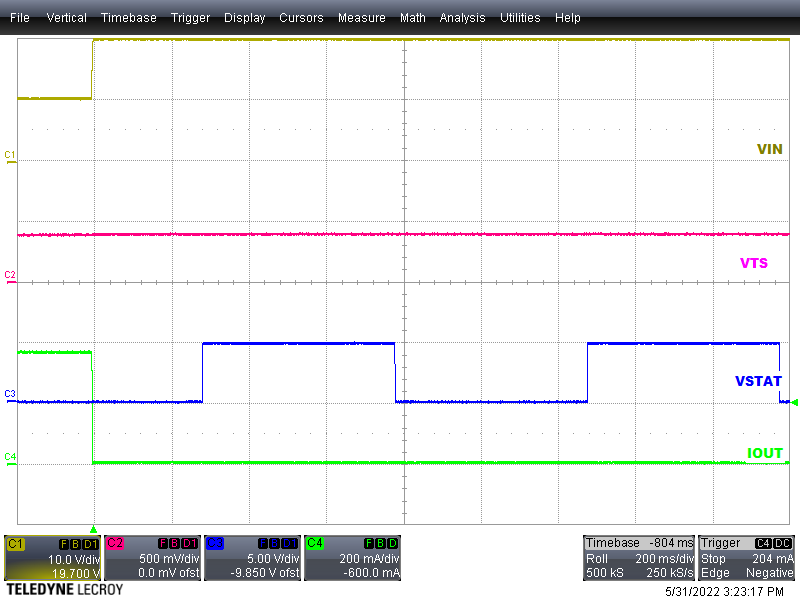Image resolution: width=800 pixels, height=600 pixels.
Task: Open the C1 channel descriptor box
Action: coord(52,558)
